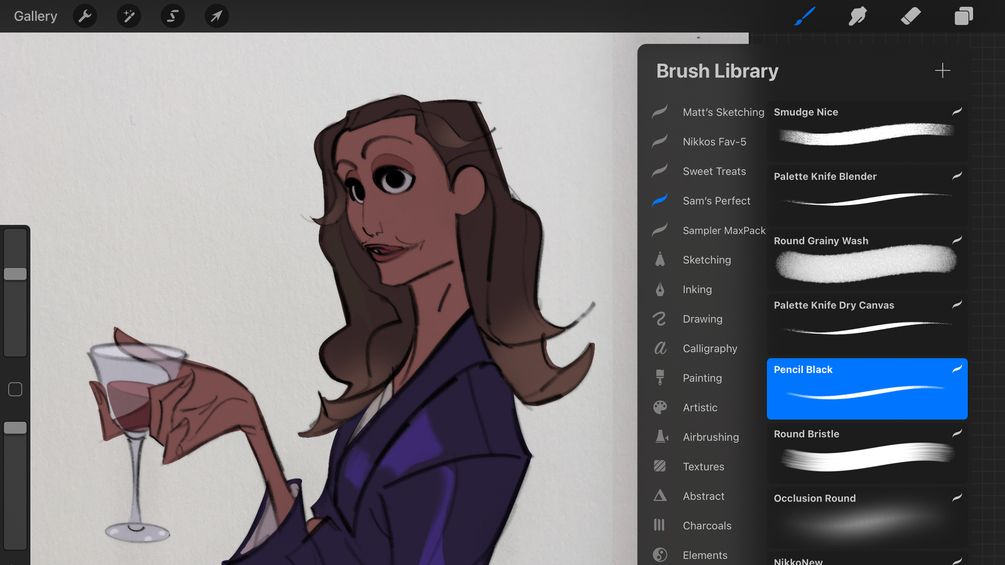Select the Smudge tool icon
1005x565 pixels.
(858, 16)
